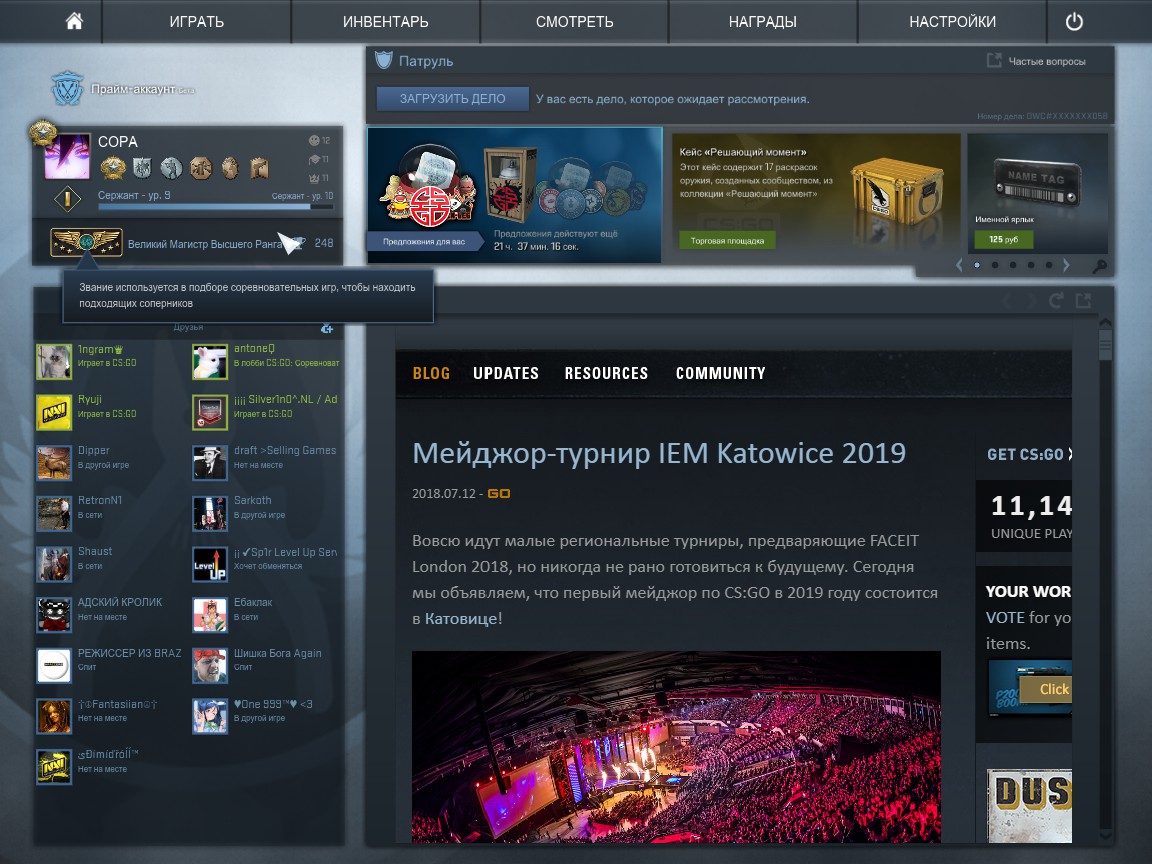Switch to the BLOG tab

(x=431, y=373)
